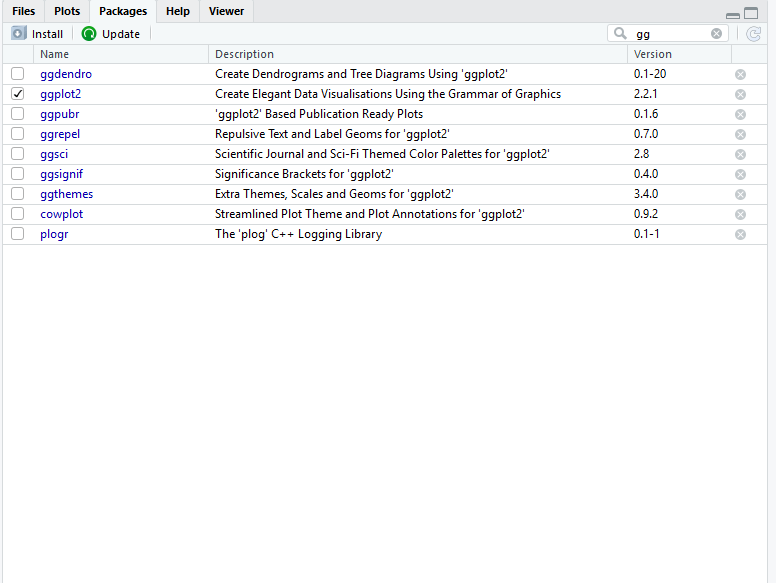776x583 pixels.
Task: Click version 2.8 cell
Action: coord(641,154)
